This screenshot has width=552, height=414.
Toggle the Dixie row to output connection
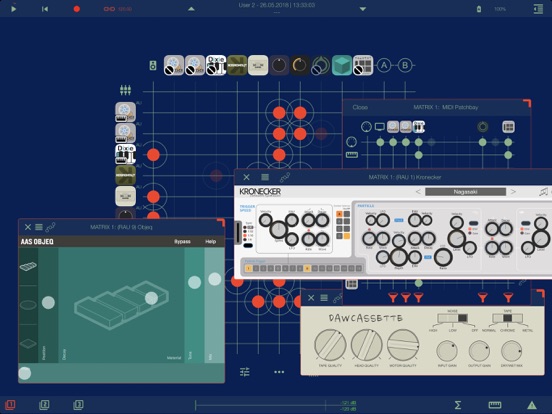pos(153,155)
